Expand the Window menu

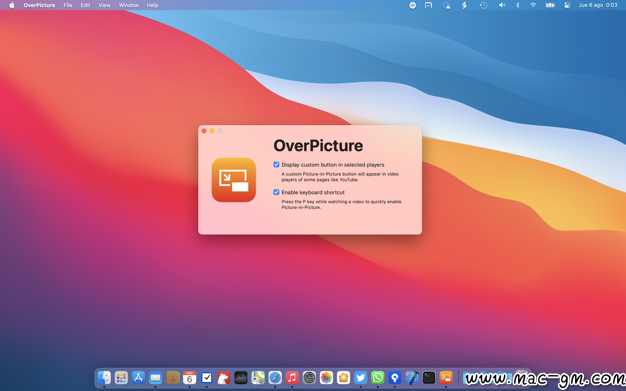click(129, 5)
